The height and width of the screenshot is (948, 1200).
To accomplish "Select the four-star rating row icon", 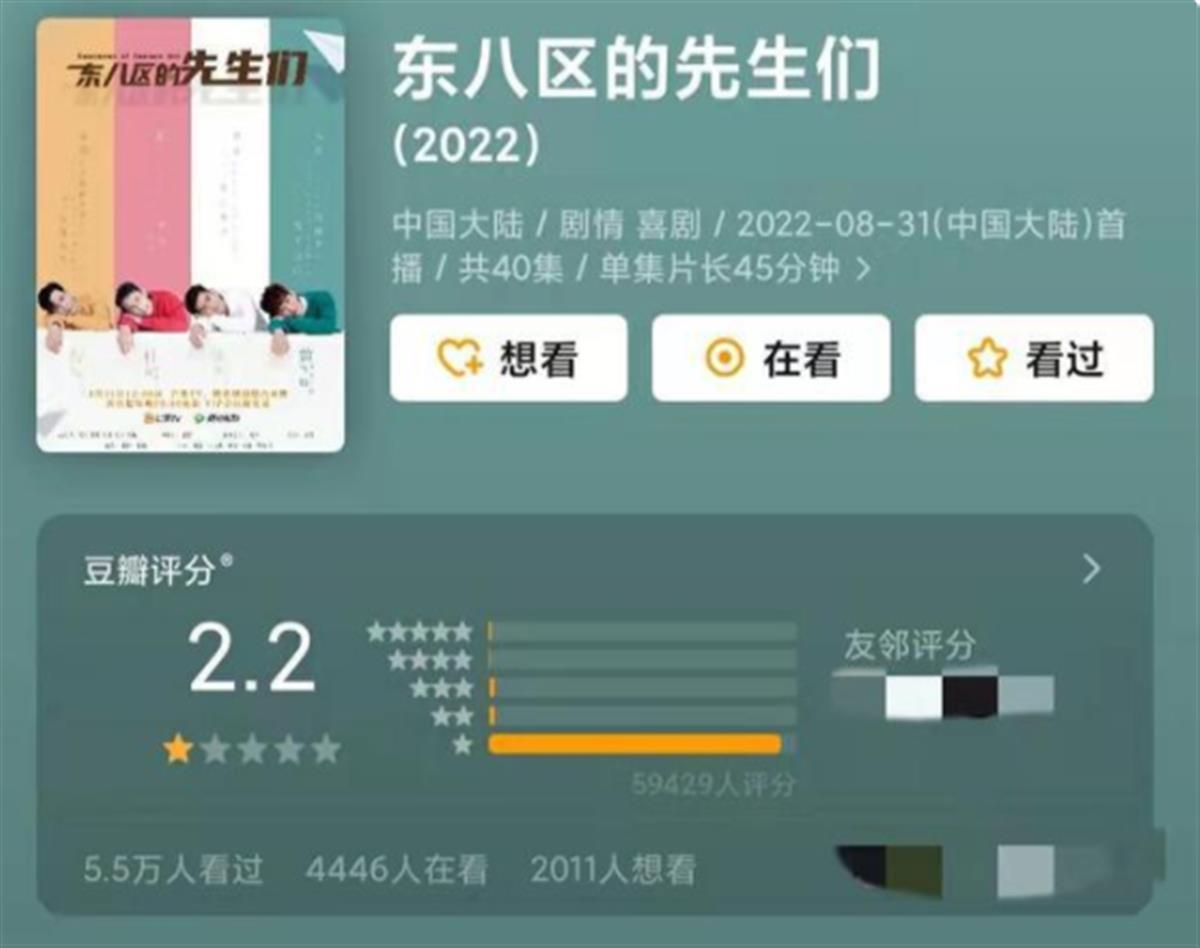I will tap(430, 660).
